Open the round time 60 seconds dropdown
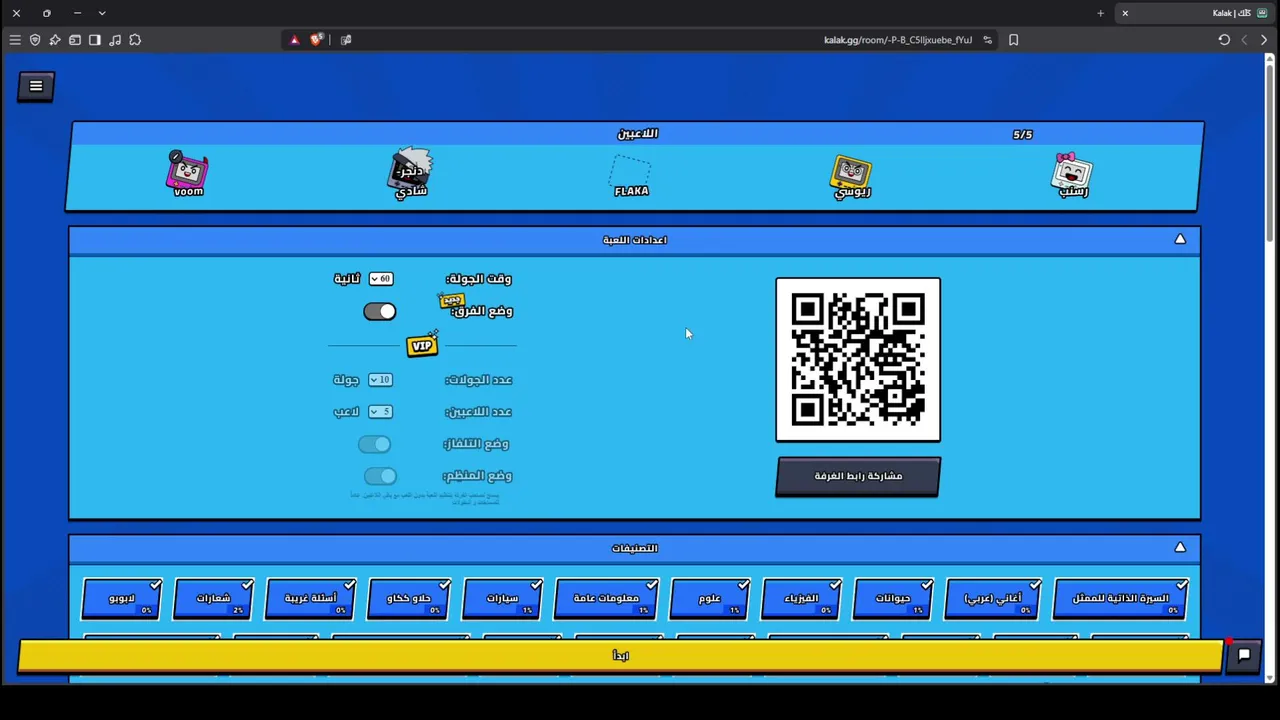 pos(381,279)
